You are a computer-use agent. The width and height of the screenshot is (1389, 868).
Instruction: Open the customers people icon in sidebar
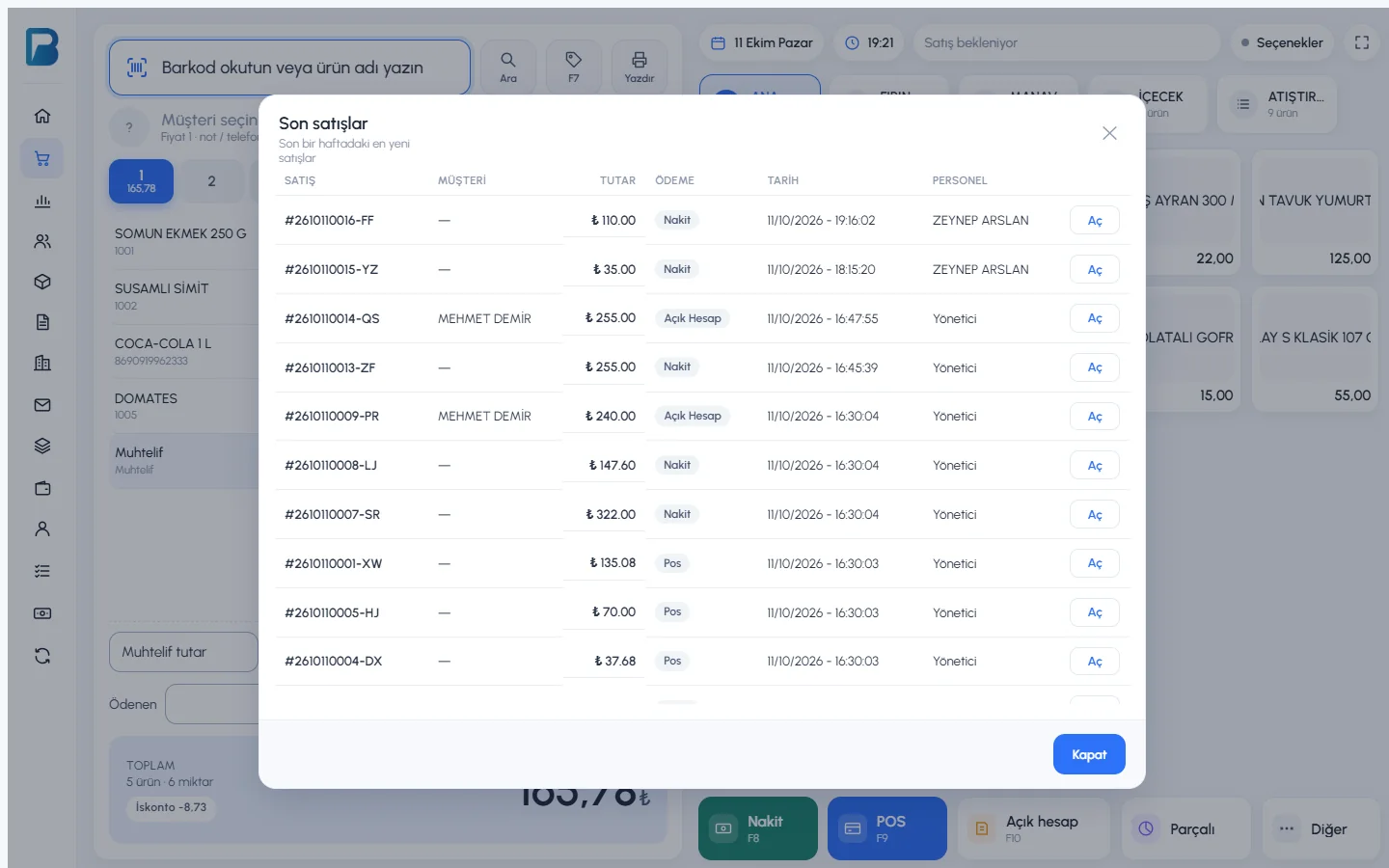pos(42,242)
